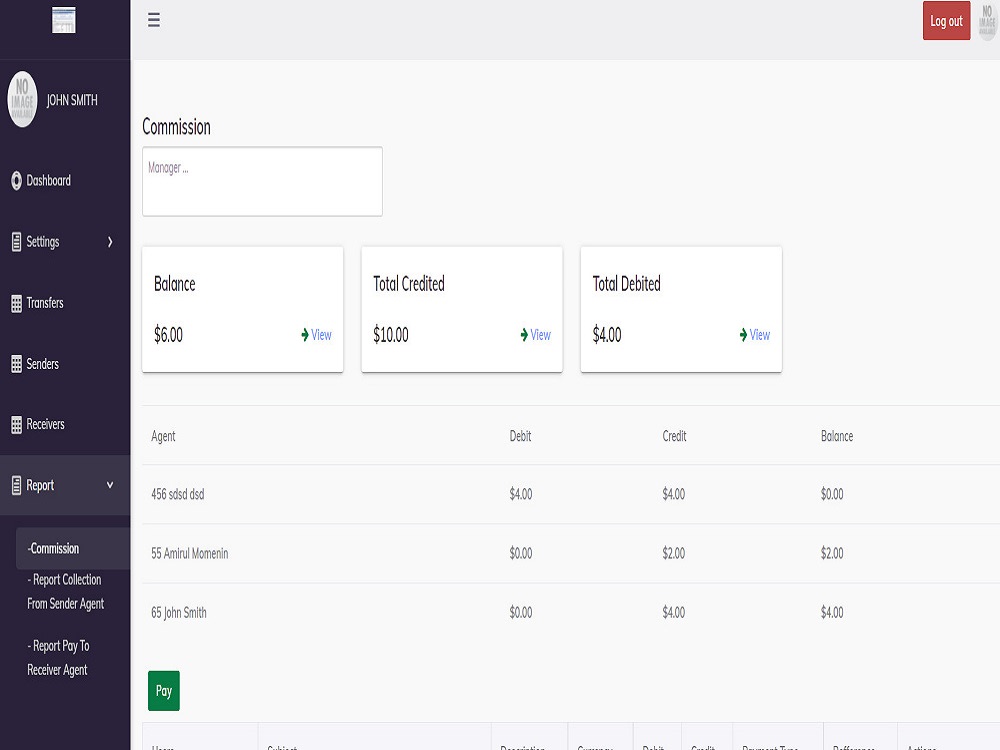1000x750 pixels.
Task: Click the $2.00 credit of Amirul Momenin
Action: (x=673, y=554)
